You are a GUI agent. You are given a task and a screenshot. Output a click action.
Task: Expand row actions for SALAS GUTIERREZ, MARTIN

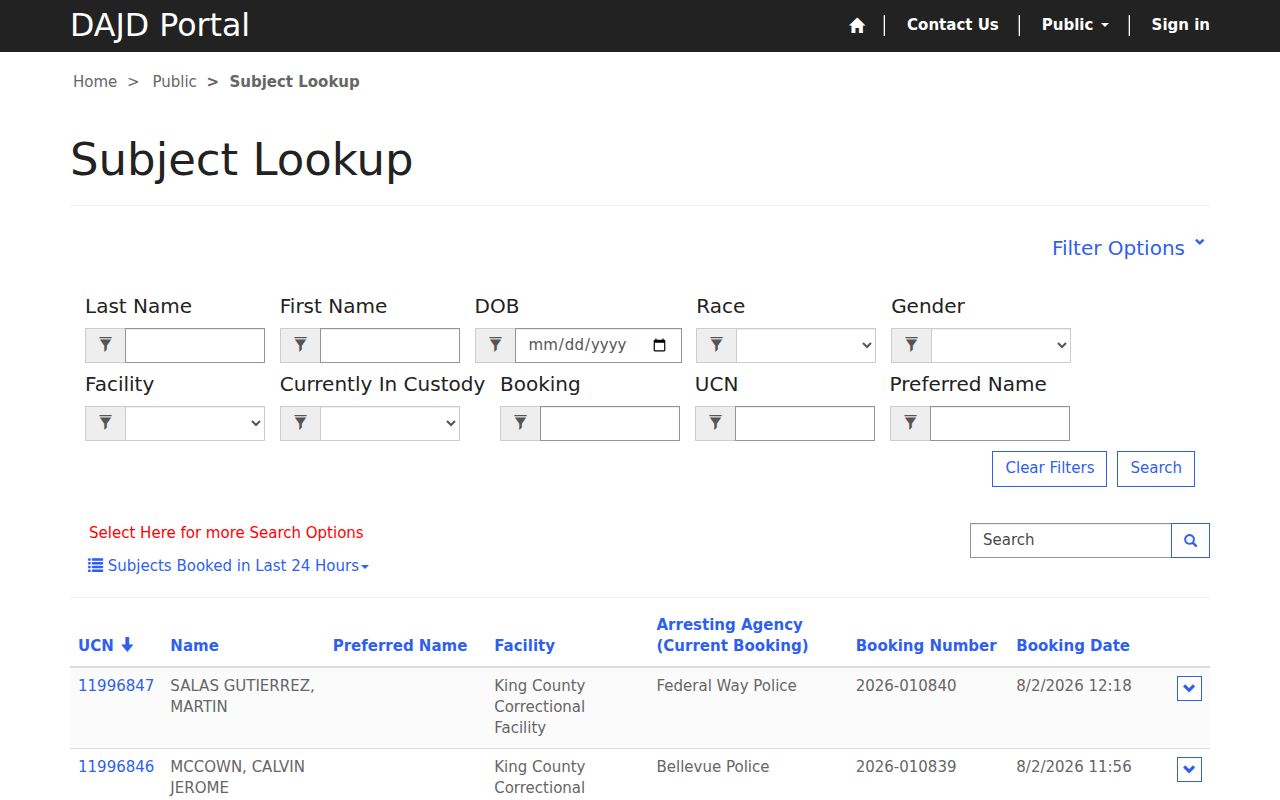1189,688
